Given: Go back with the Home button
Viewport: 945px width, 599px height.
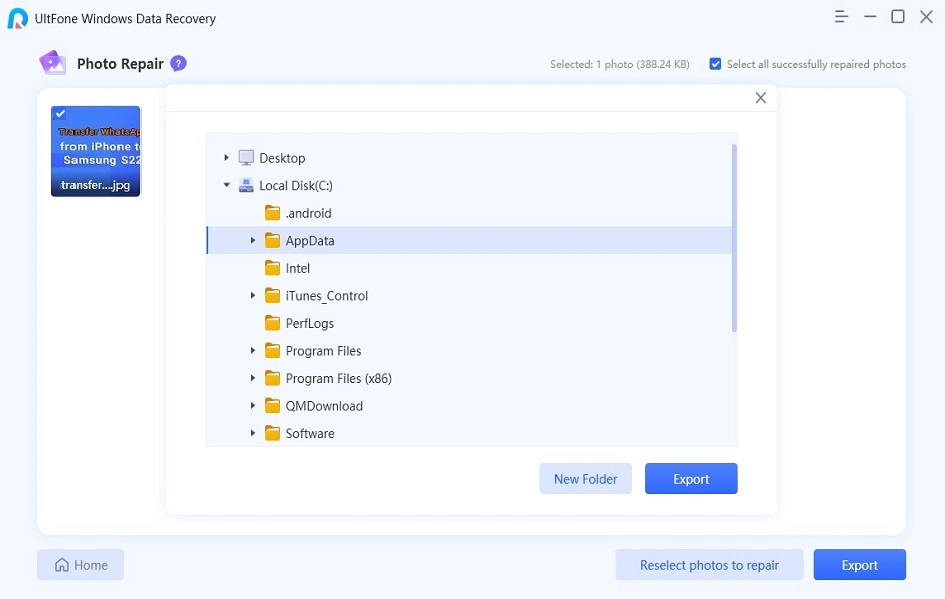Looking at the screenshot, I should pyautogui.click(x=81, y=565).
